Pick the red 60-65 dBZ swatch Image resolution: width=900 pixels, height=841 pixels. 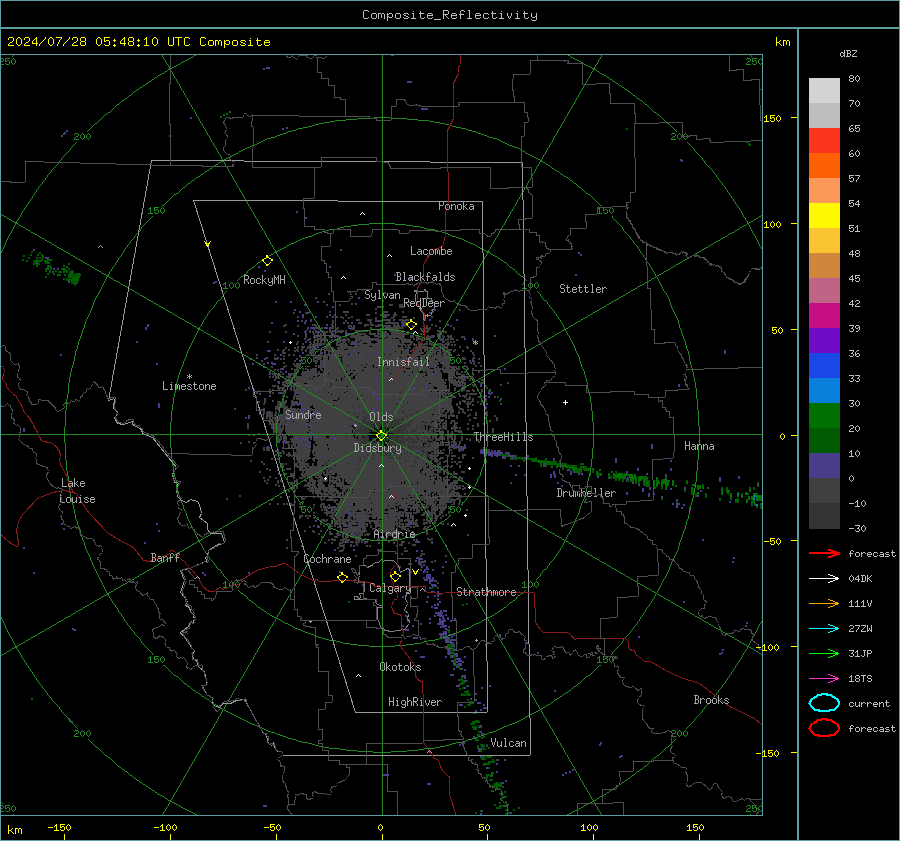824,141
